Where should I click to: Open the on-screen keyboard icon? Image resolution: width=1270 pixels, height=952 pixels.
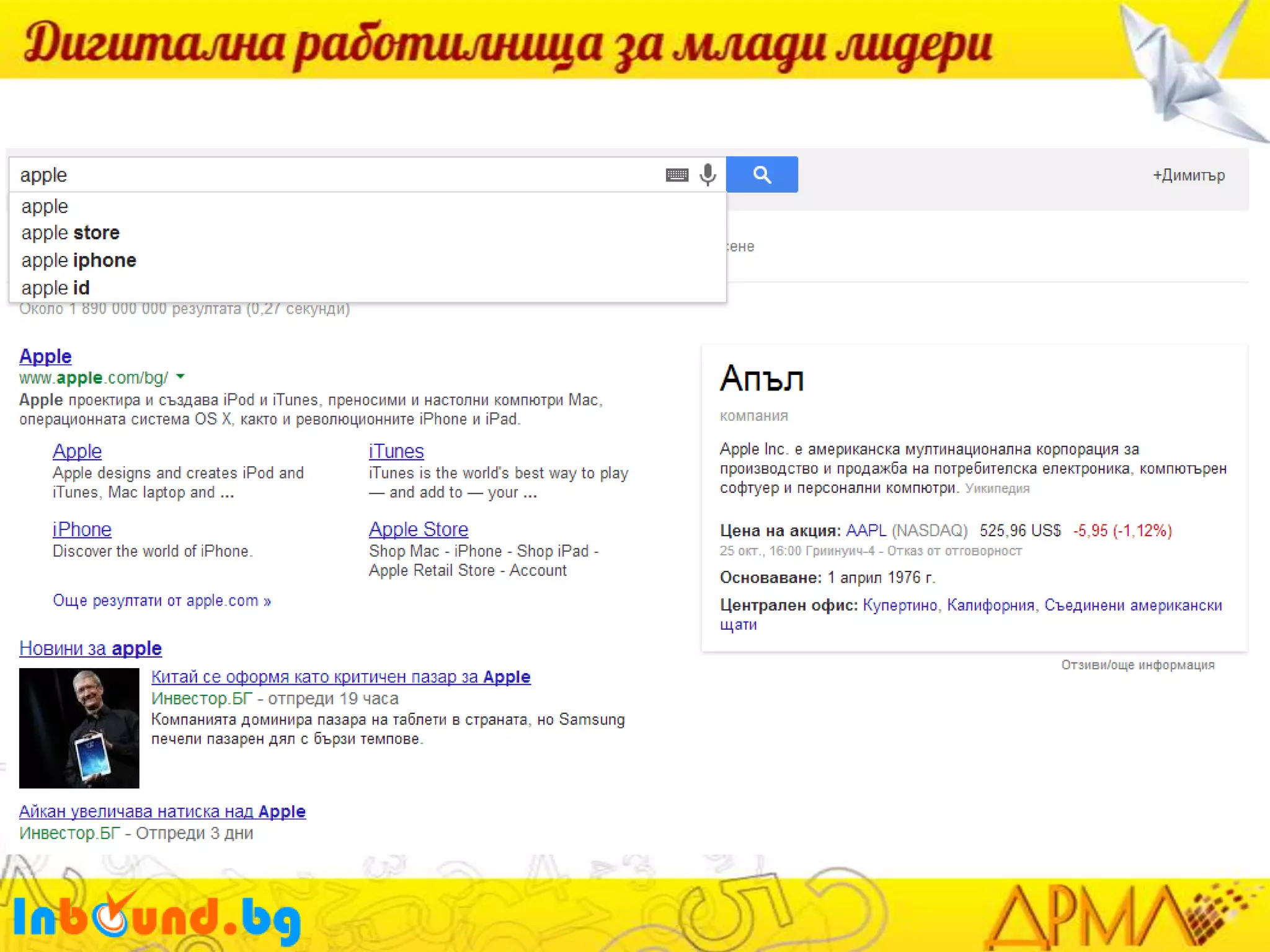[677, 175]
